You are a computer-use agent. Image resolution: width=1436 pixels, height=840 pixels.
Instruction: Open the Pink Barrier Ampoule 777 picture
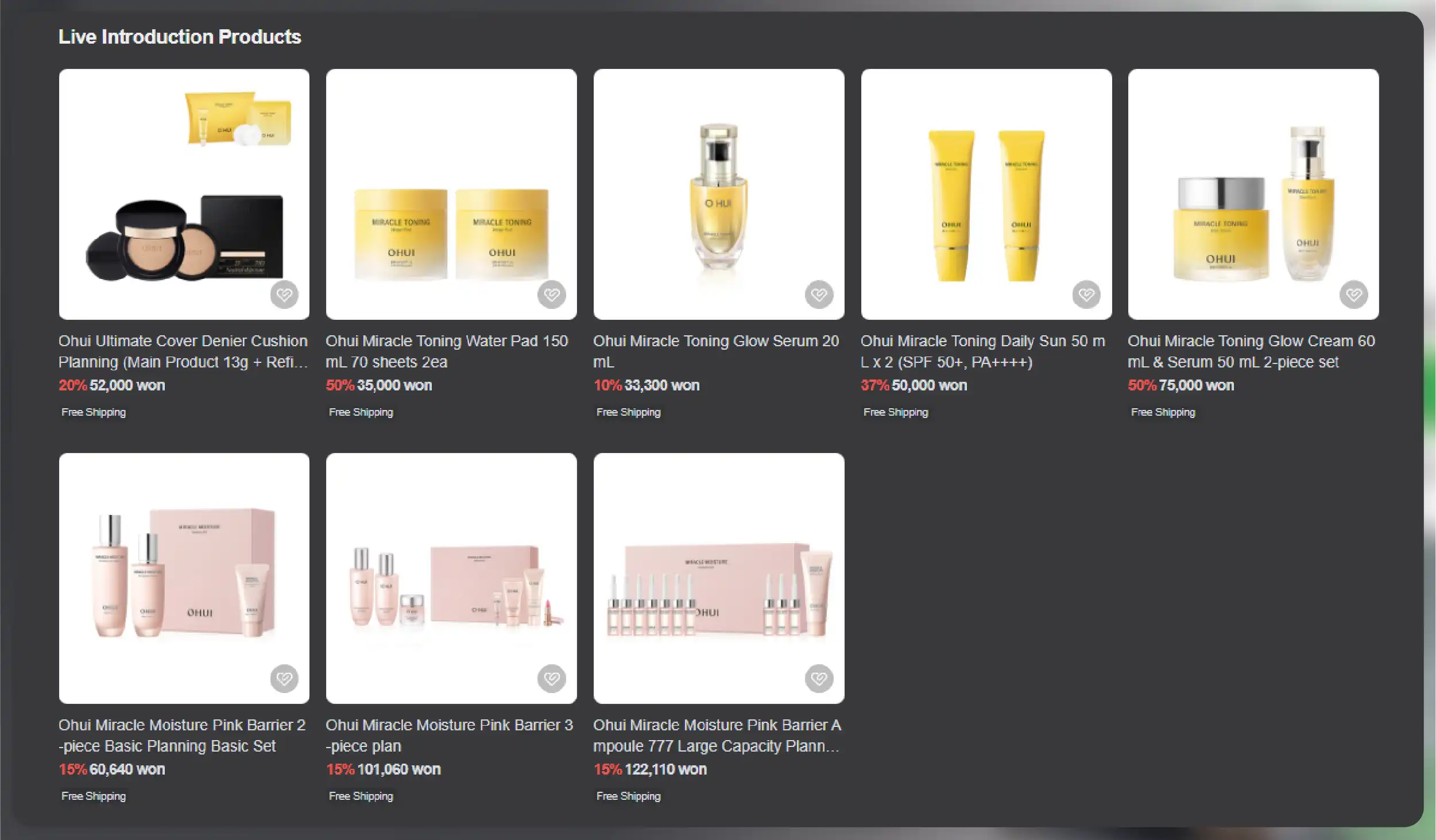pos(719,578)
